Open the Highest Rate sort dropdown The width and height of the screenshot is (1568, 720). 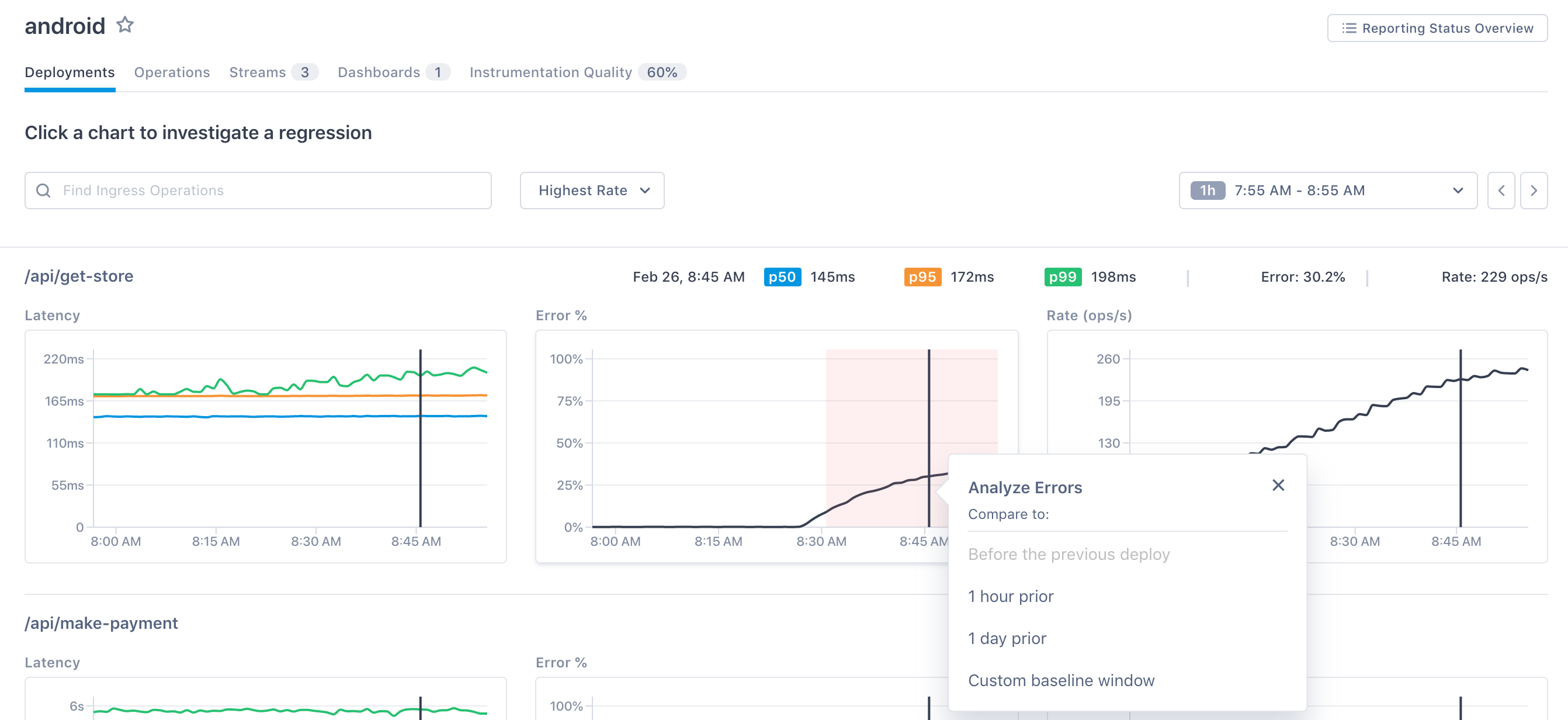[x=592, y=191]
